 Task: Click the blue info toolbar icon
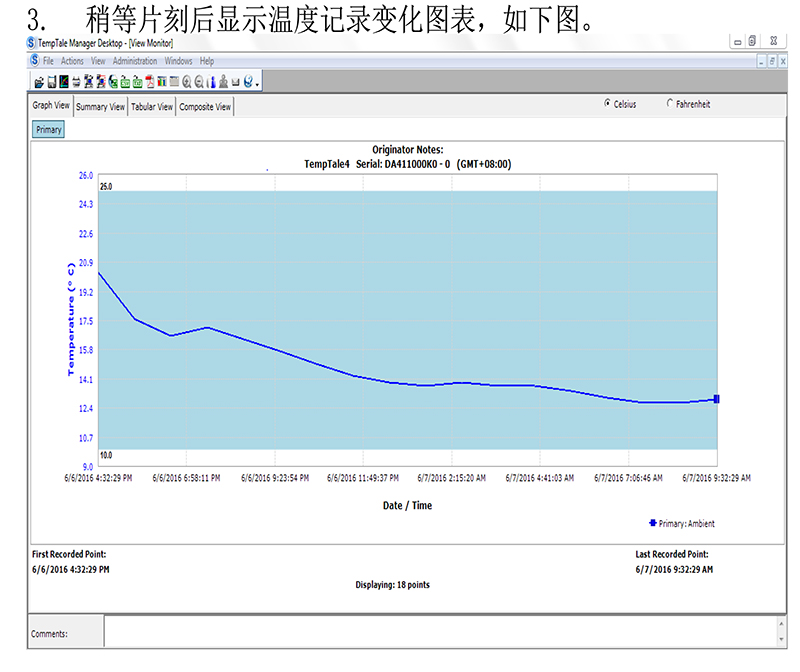tap(210, 82)
